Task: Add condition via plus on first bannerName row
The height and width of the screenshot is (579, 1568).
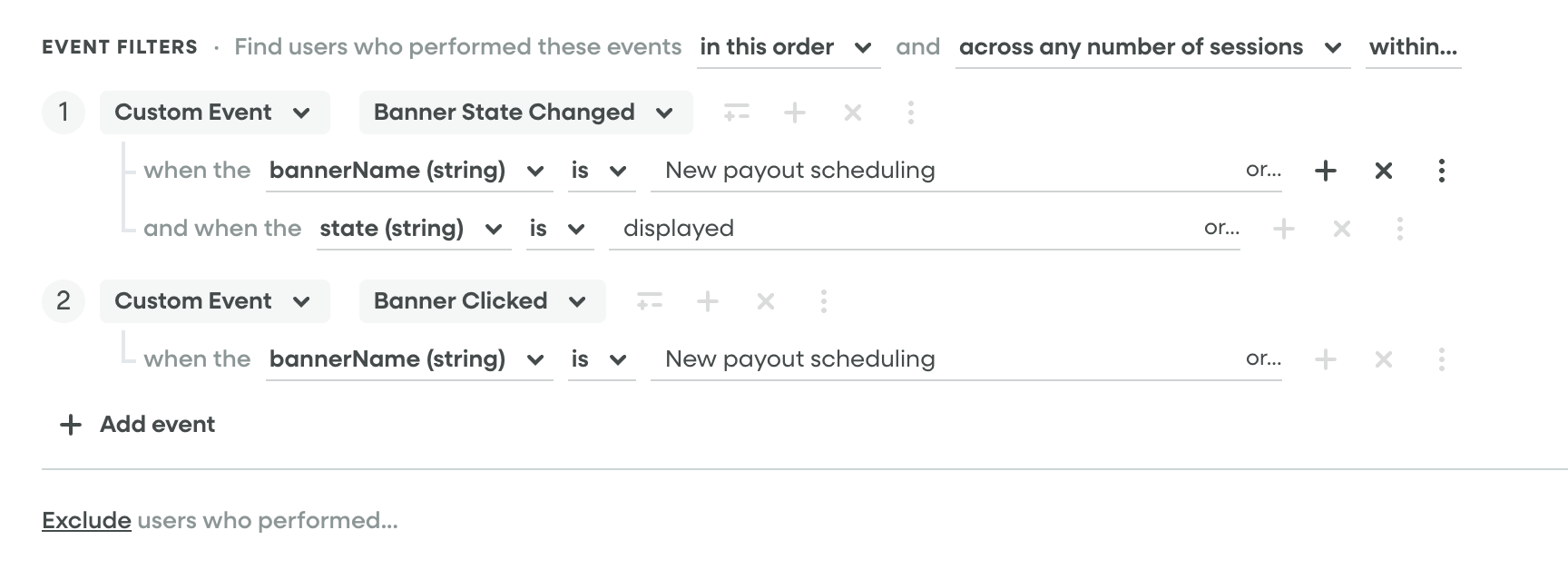Action: (x=1326, y=171)
